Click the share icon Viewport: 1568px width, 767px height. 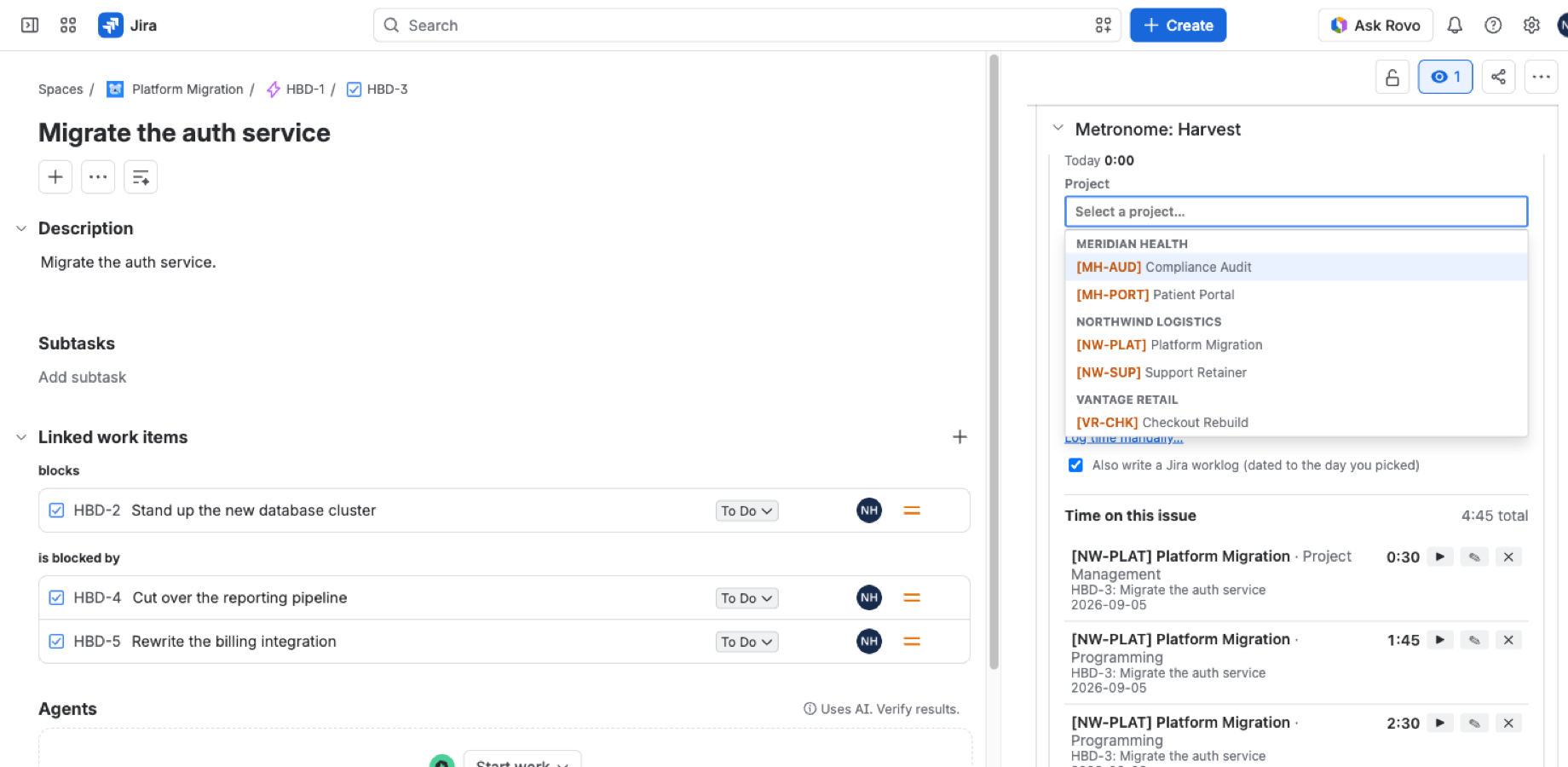(1498, 77)
